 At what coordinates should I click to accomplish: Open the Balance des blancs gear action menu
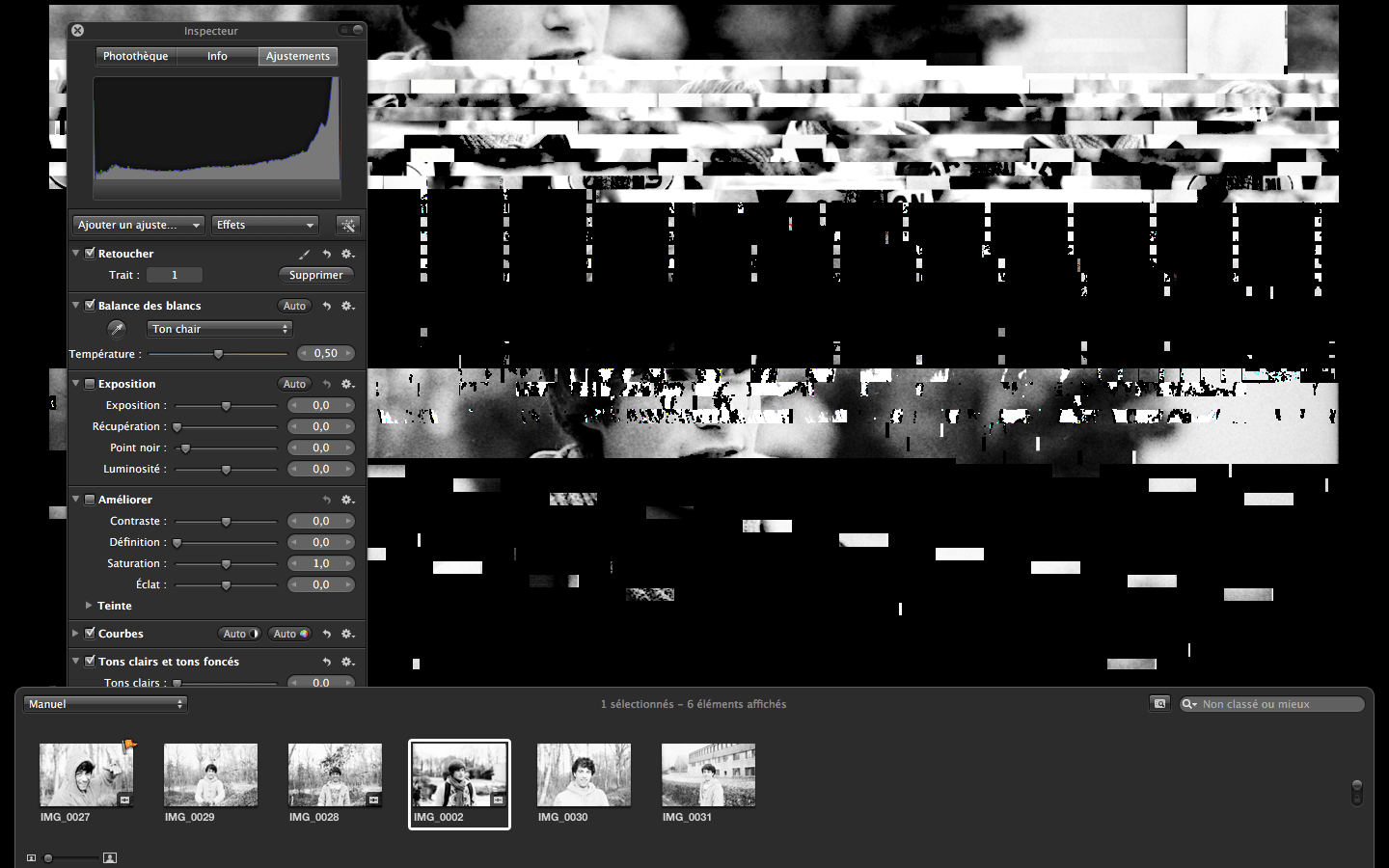[x=347, y=306]
